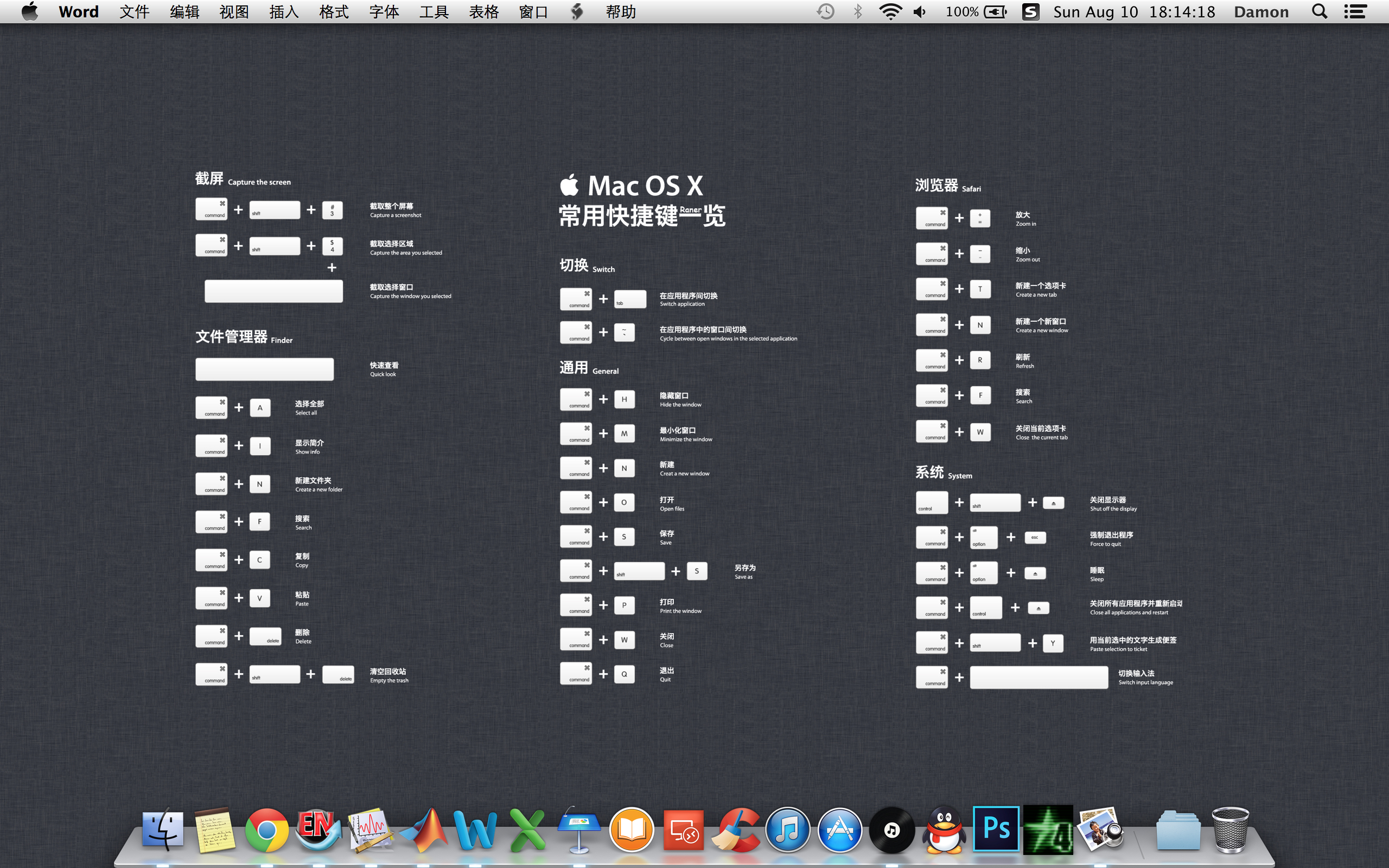The image size is (1389, 868).
Task: Launch the red Remote Desktop app
Action: [x=684, y=830]
